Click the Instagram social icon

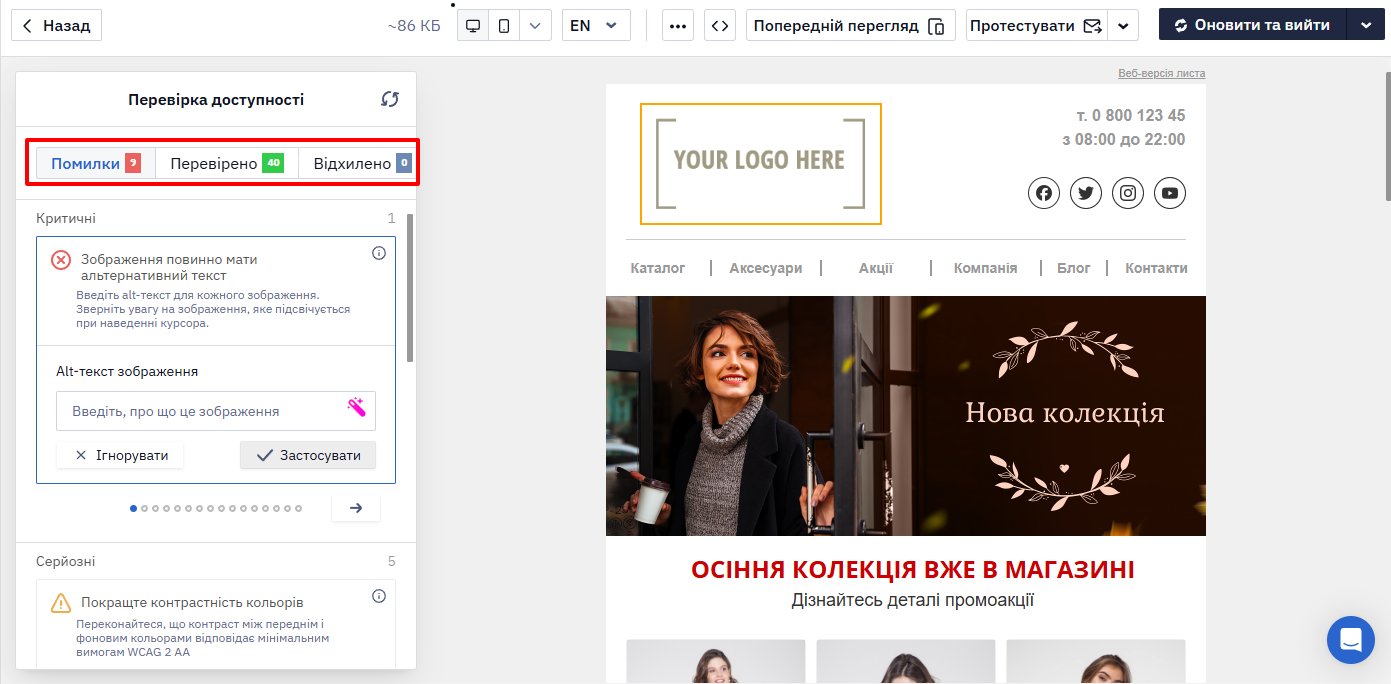click(1128, 193)
